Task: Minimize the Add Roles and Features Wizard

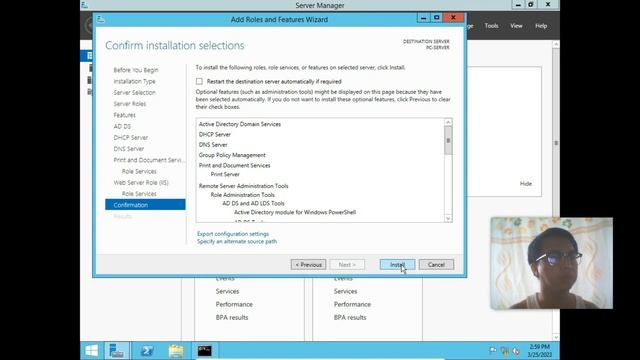Action: tap(423, 18)
